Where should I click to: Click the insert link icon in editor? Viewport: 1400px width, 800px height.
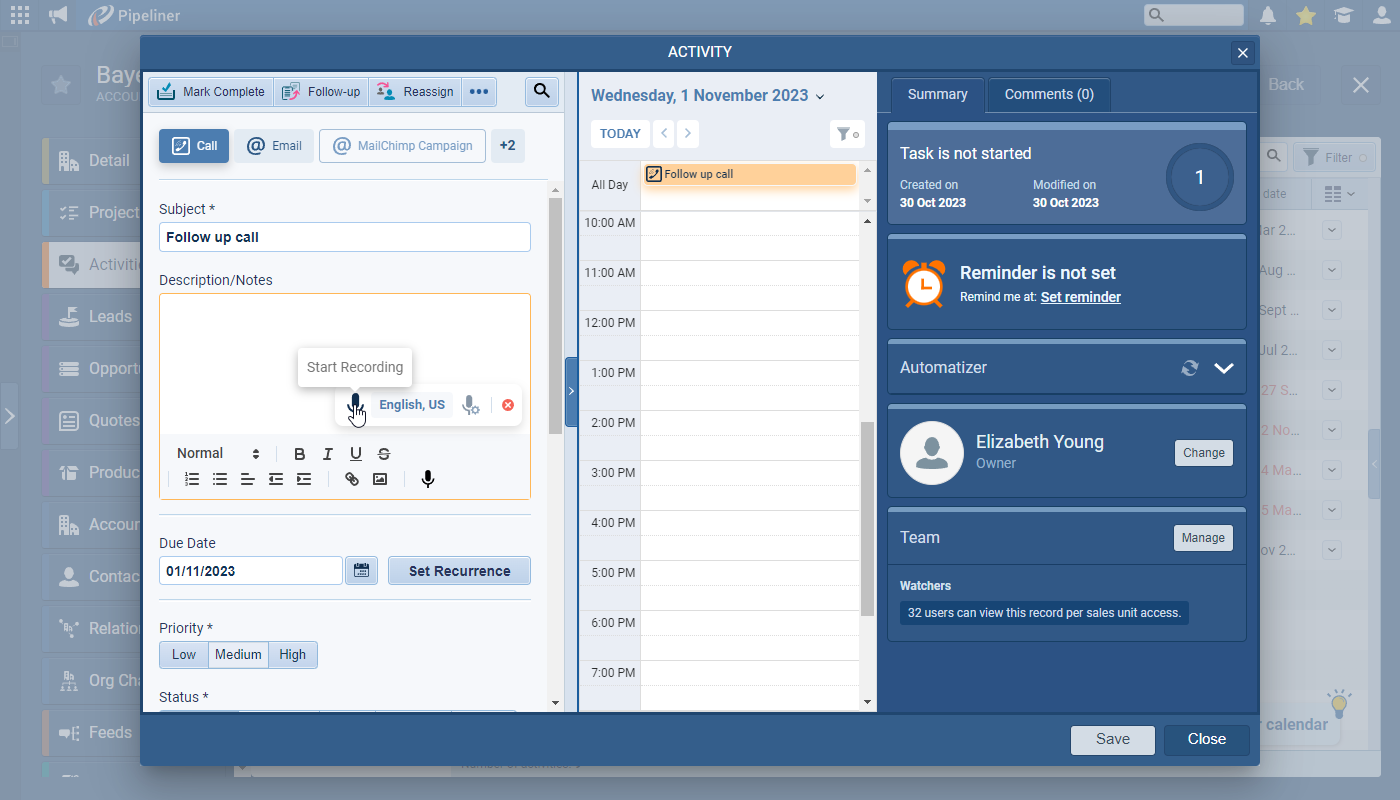(352, 479)
